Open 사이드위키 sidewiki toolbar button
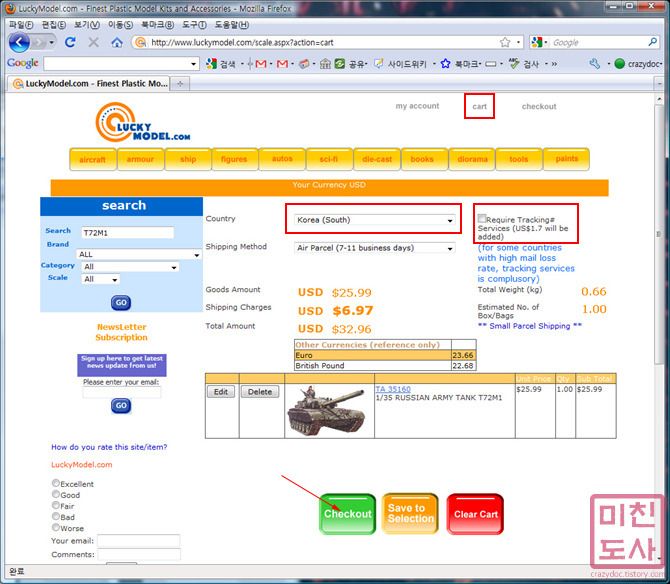 click(400, 64)
